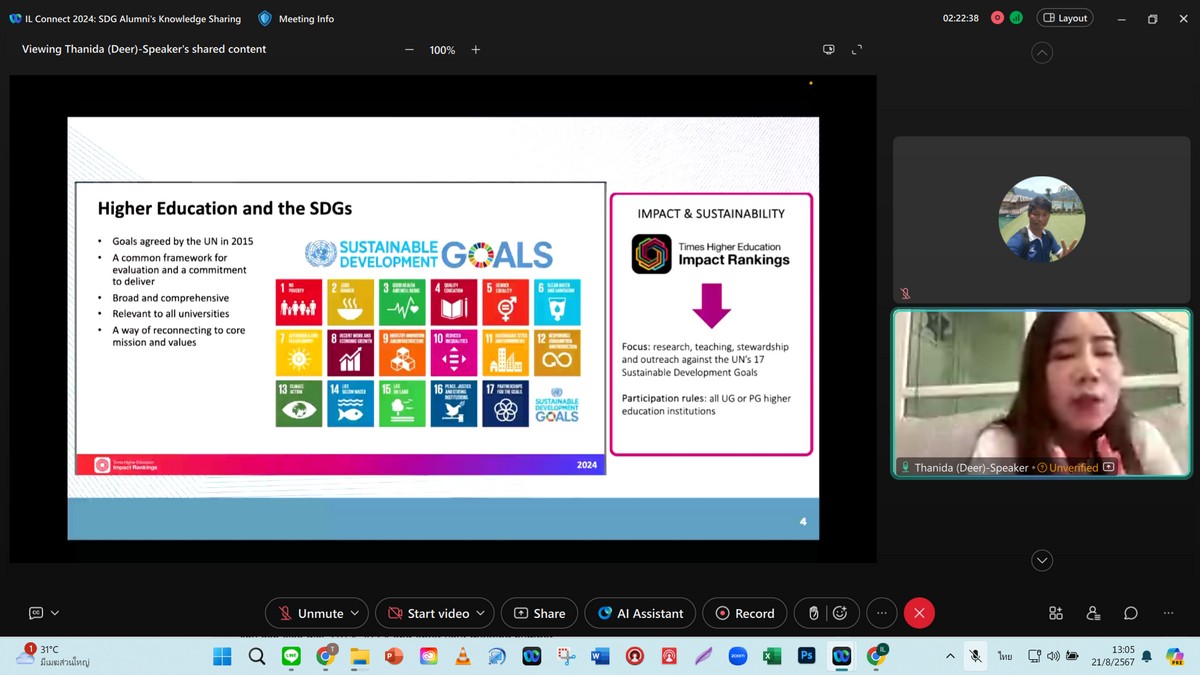Open Excel from the Windows taskbar
The image size is (1200, 675).
coord(772,656)
